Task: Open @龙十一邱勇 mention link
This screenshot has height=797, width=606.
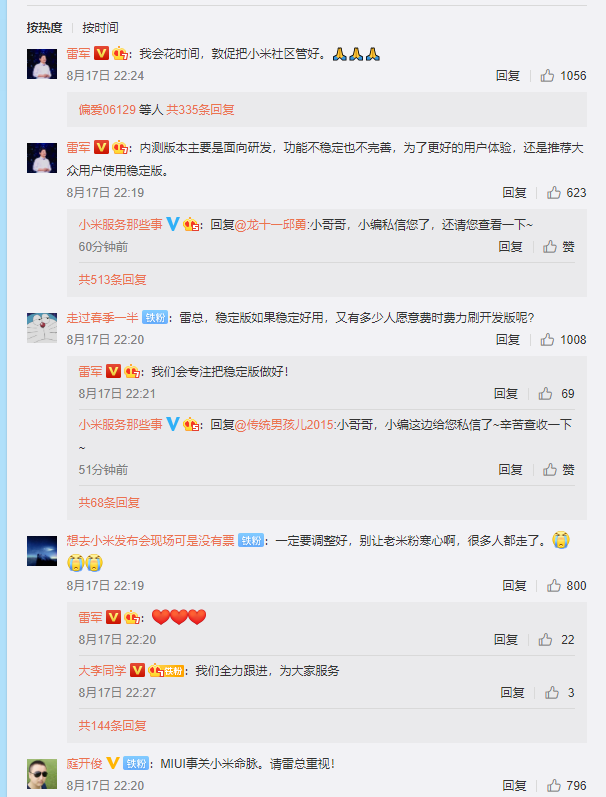Action: tap(270, 225)
